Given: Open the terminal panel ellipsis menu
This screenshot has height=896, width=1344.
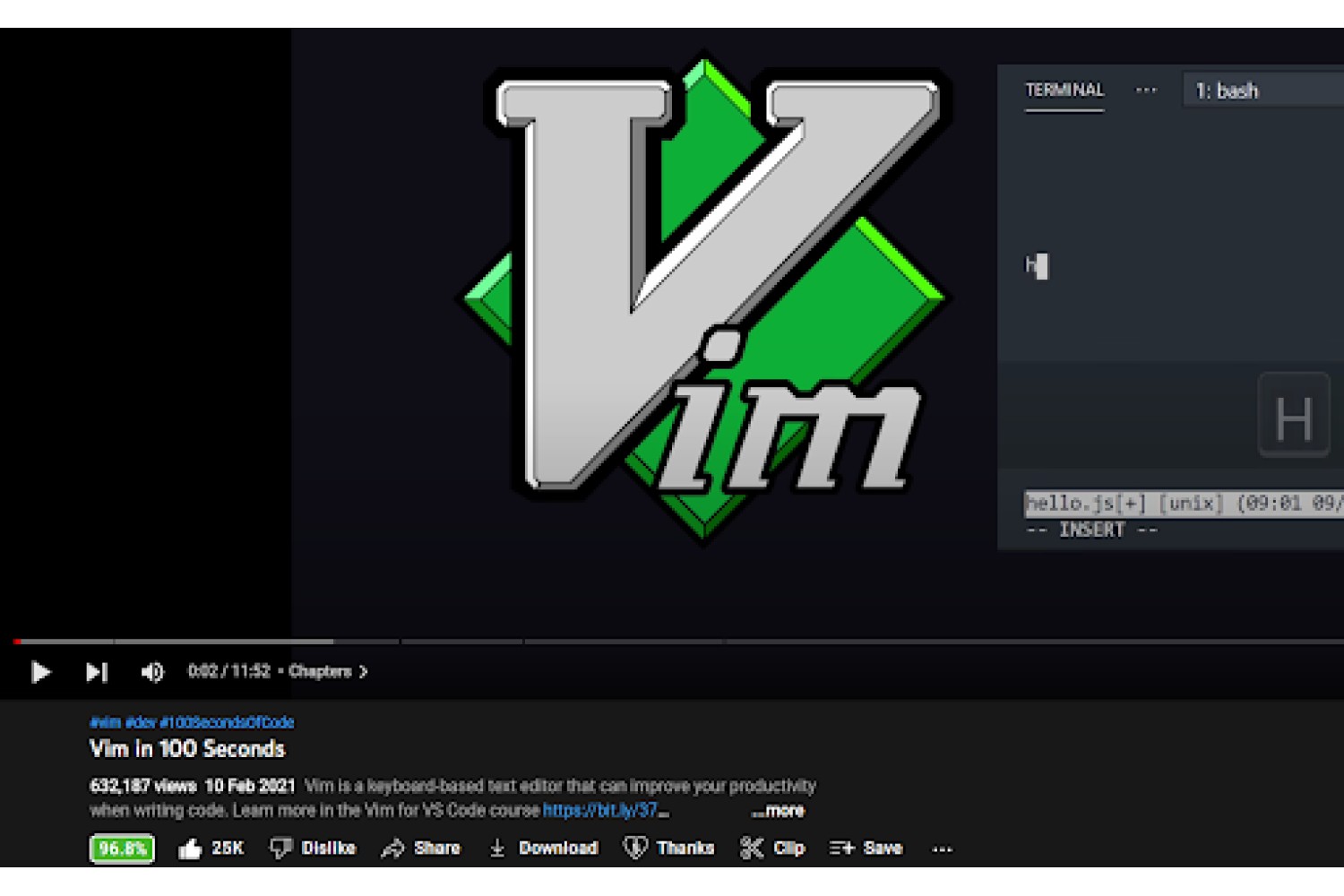Looking at the screenshot, I should pyautogui.click(x=1146, y=90).
